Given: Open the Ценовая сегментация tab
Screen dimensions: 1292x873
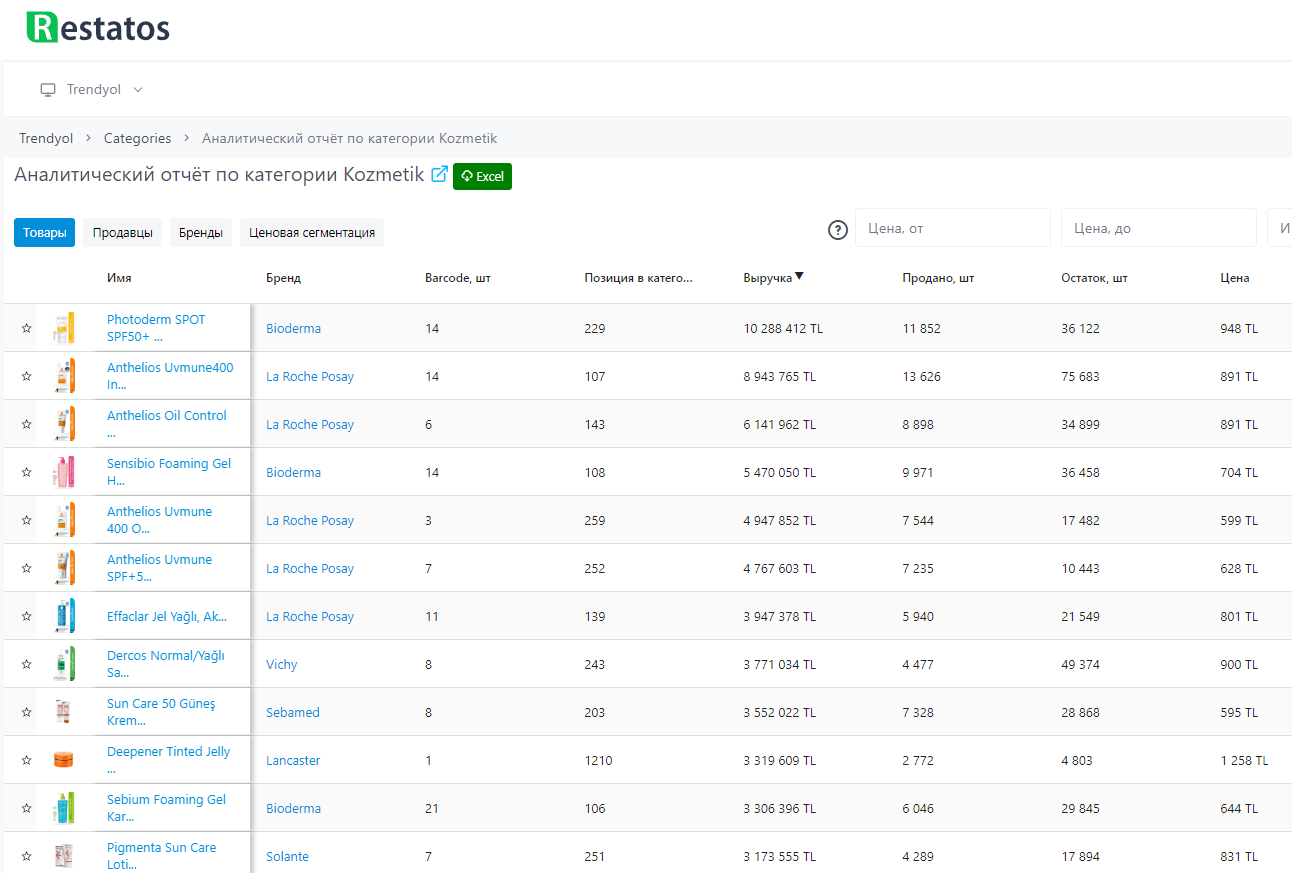Looking at the screenshot, I should (x=312, y=233).
